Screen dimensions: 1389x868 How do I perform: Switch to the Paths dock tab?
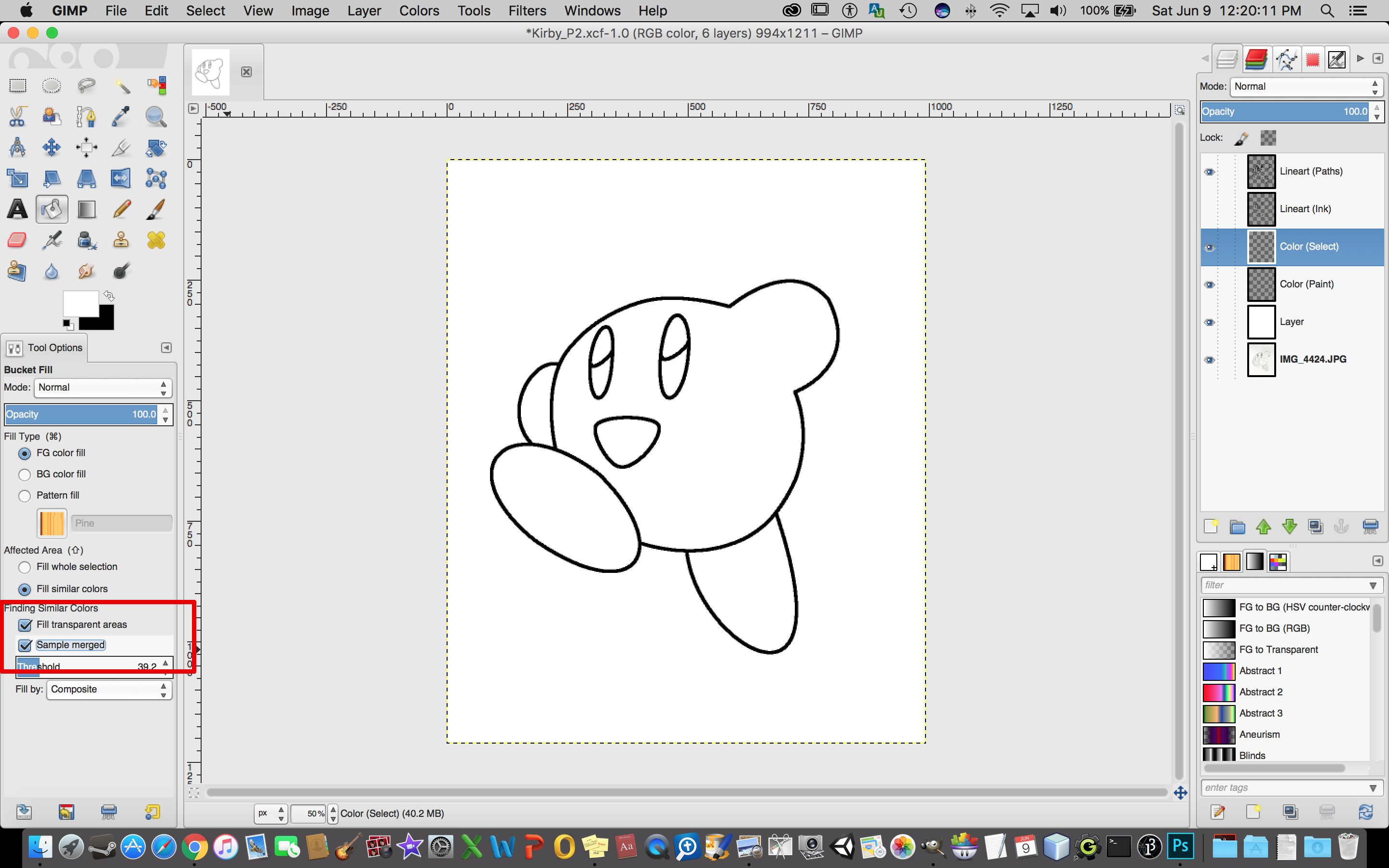(x=1286, y=59)
